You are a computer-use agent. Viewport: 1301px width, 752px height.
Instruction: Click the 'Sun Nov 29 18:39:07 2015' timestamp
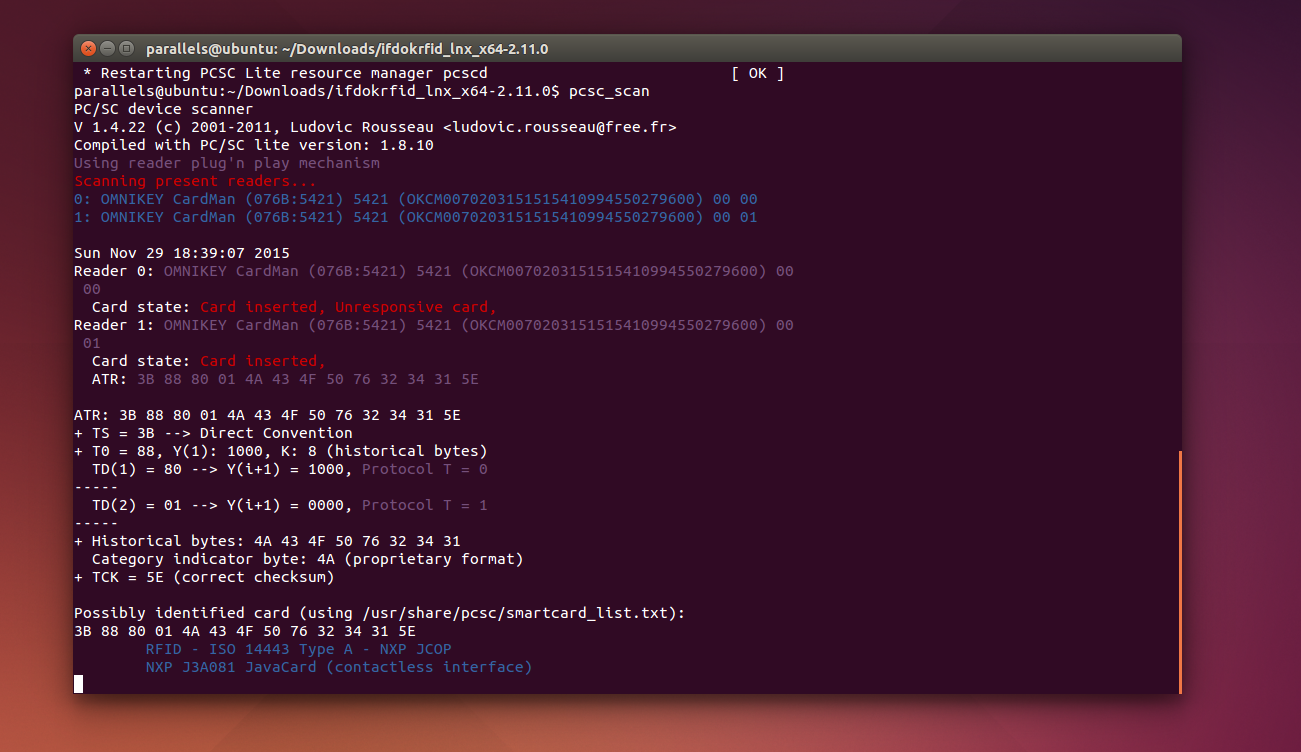point(182,253)
